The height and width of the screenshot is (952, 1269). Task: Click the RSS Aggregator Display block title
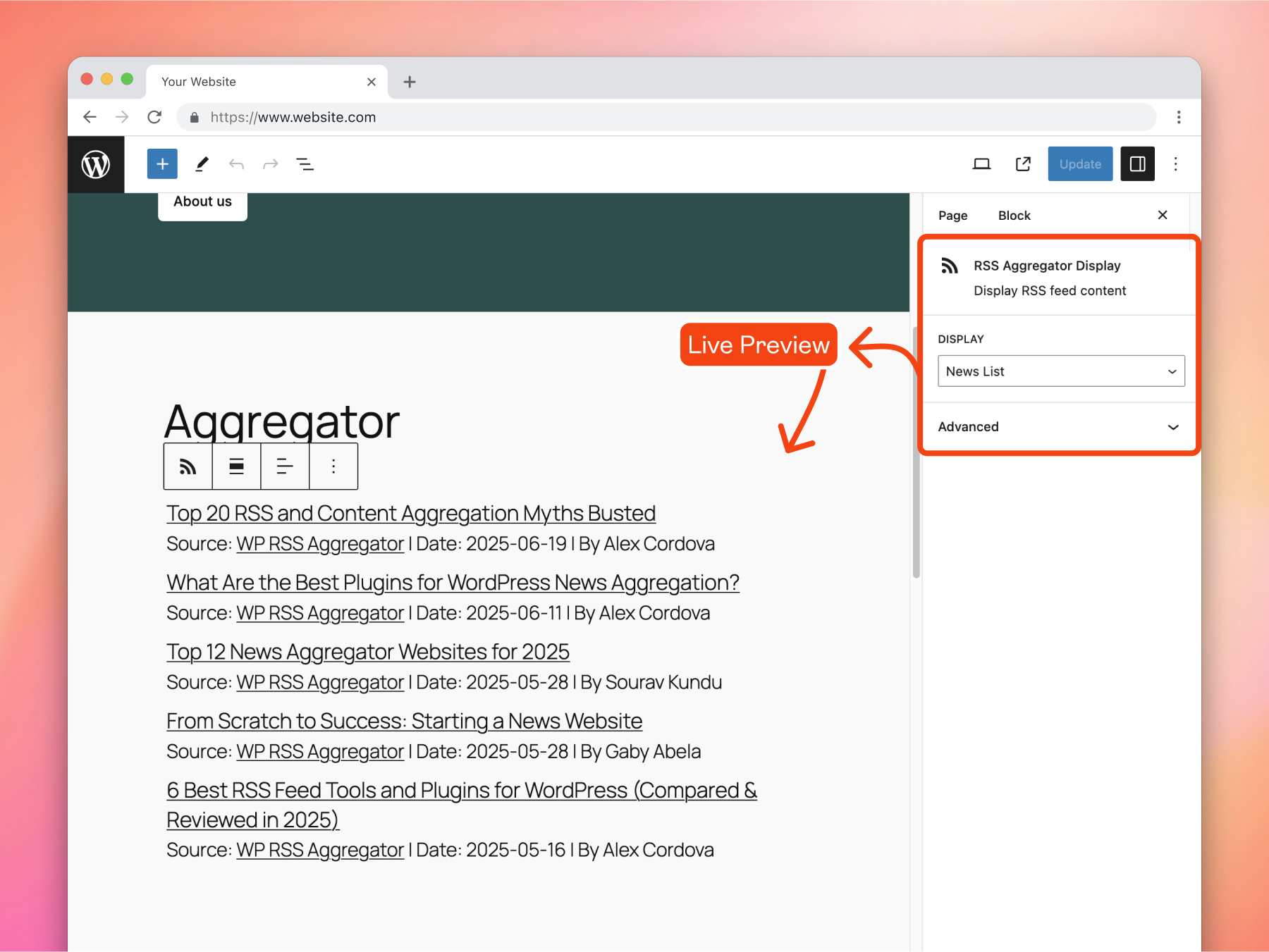pos(1047,266)
